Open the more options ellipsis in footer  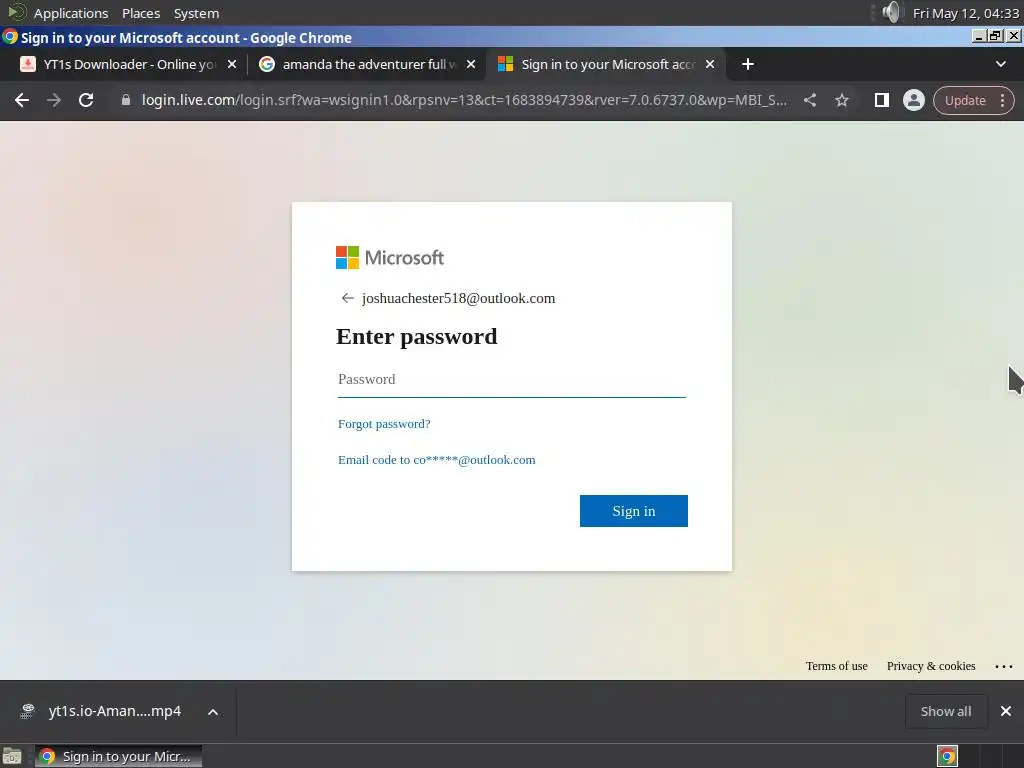(x=1004, y=666)
